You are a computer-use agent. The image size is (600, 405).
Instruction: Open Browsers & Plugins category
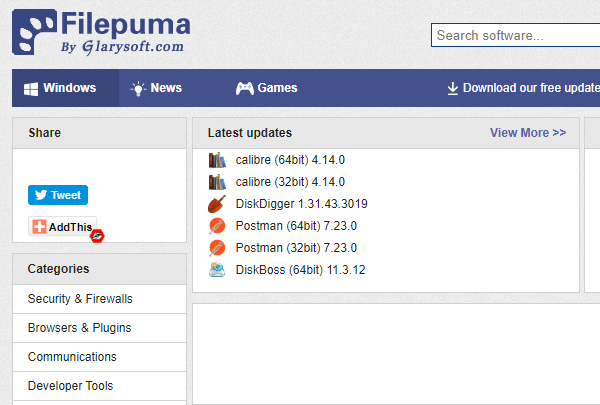(99, 328)
